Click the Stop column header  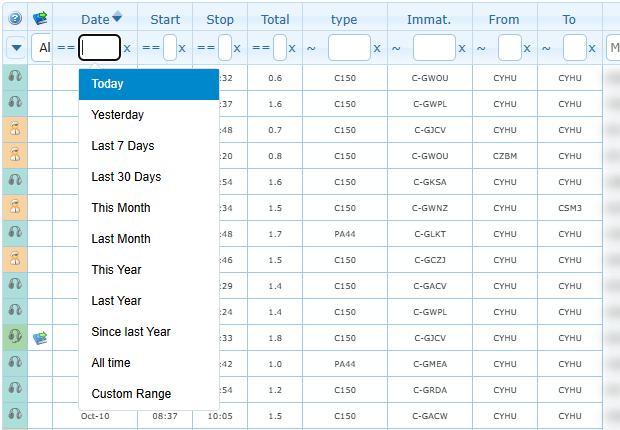[220, 19]
